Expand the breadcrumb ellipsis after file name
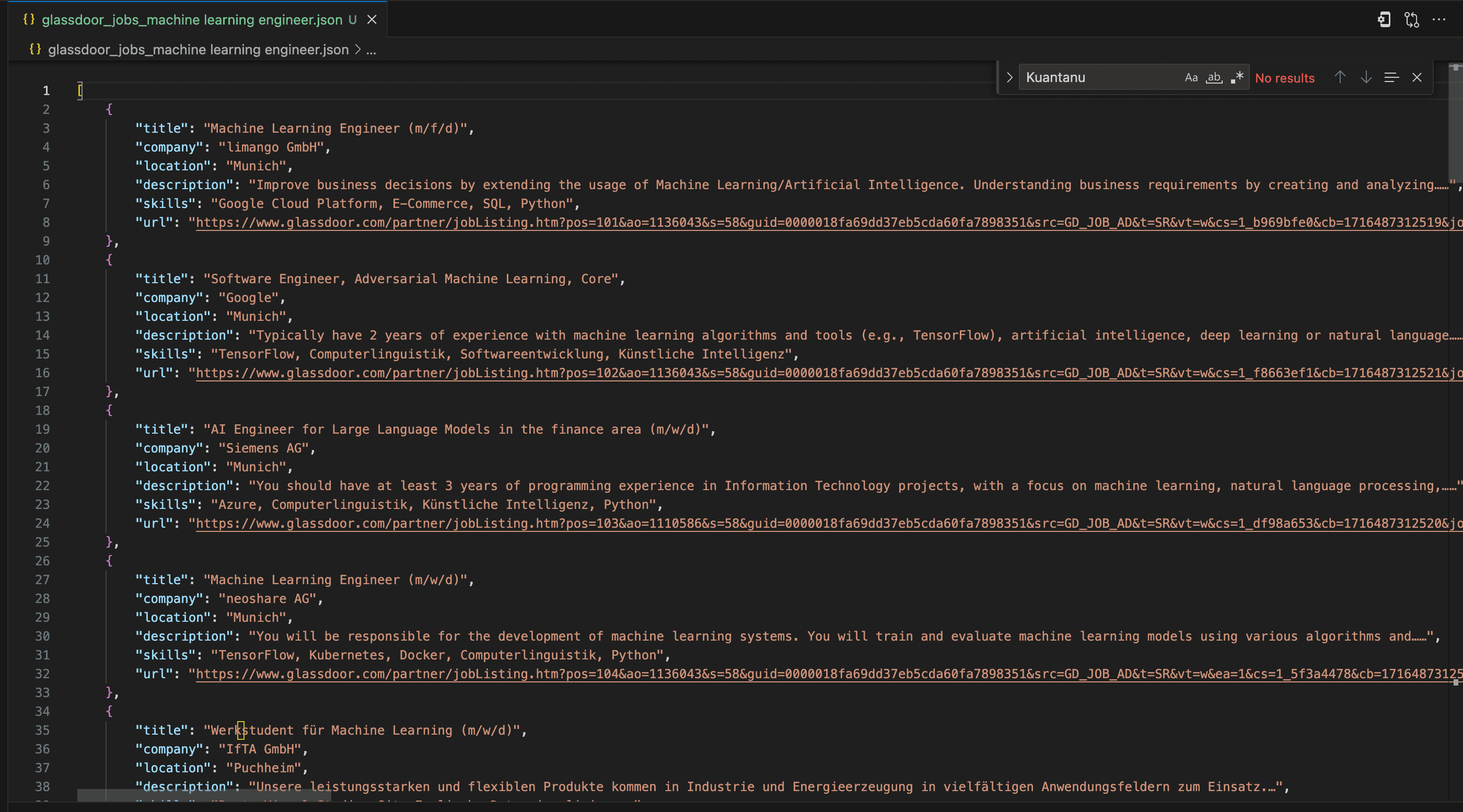Screen dimensions: 1463x812 [371, 50]
